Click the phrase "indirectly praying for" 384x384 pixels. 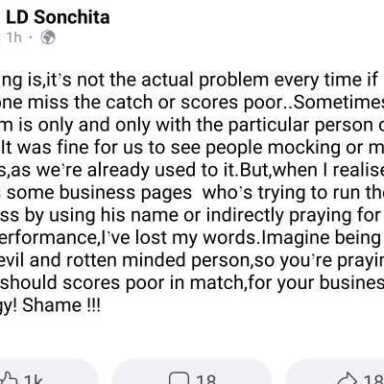click(x=293, y=216)
